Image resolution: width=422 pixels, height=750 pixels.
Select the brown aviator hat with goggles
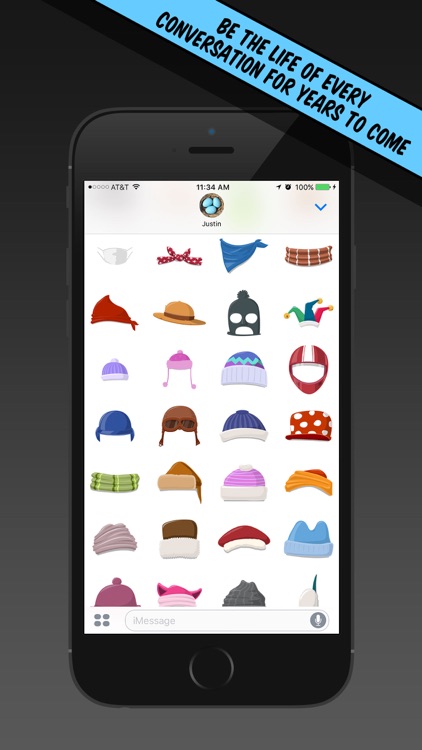tap(179, 426)
